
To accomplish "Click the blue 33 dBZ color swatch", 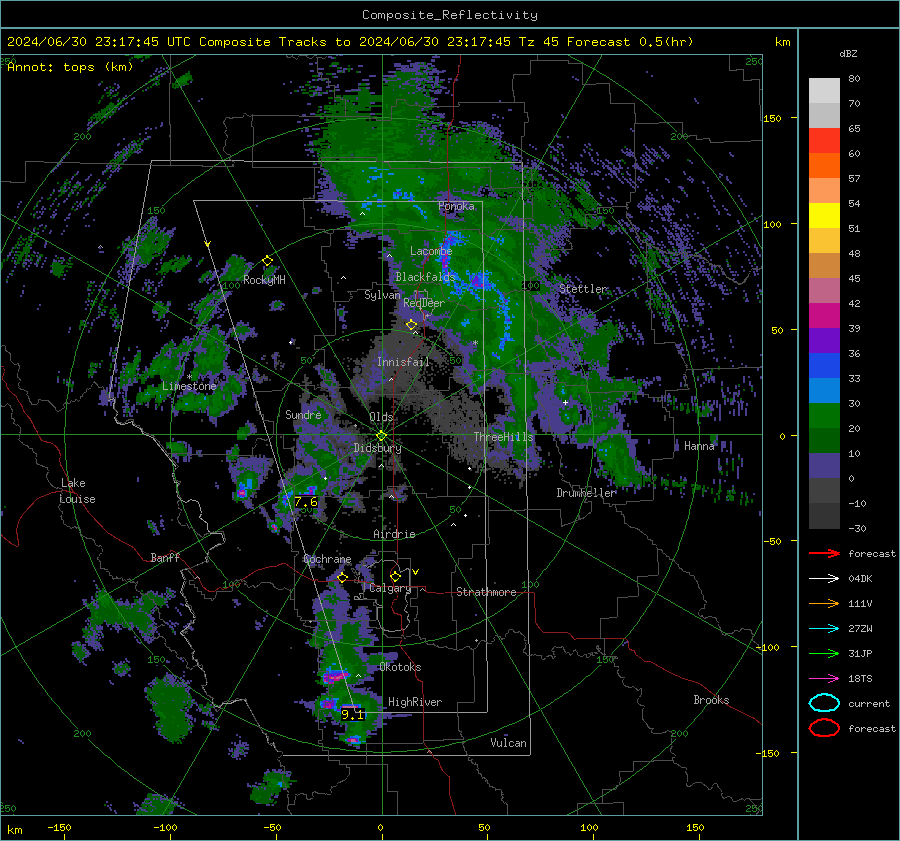I will (x=824, y=366).
